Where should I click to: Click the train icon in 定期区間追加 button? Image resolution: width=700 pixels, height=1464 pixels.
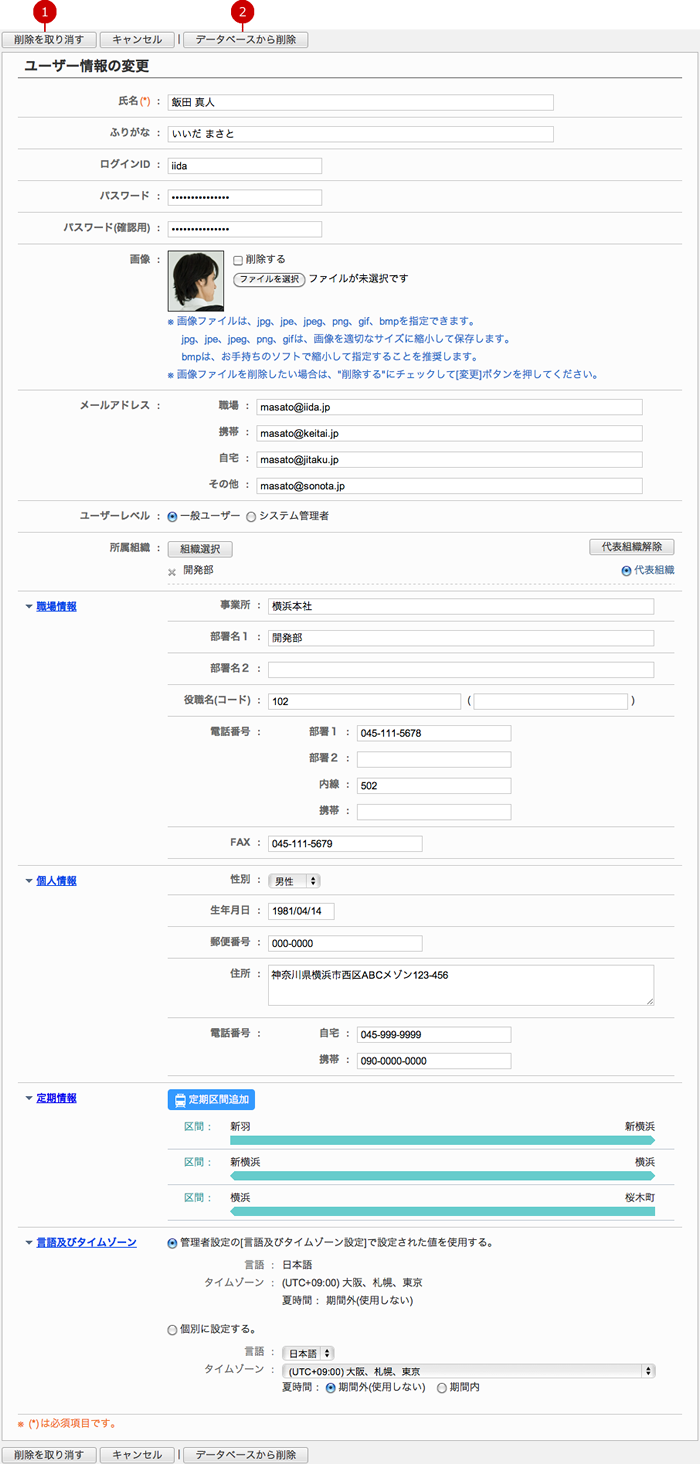(180, 1100)
